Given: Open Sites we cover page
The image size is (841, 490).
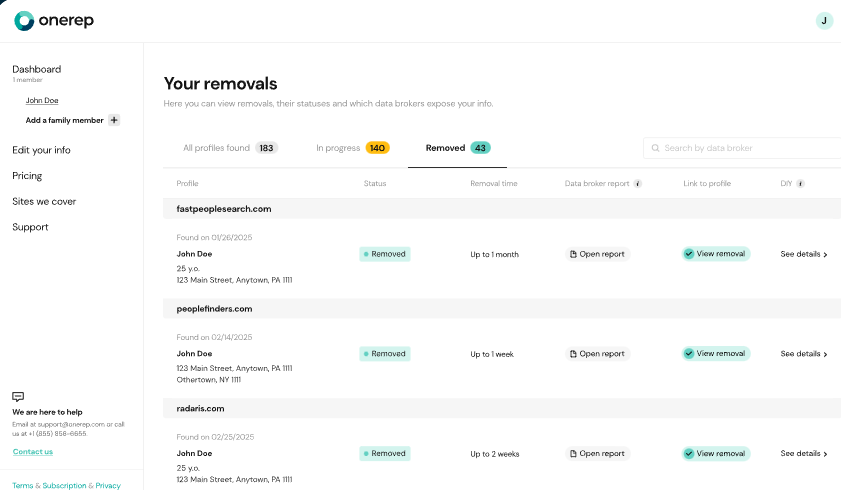Looking at the screenshot, I should (x=44, y=201).
